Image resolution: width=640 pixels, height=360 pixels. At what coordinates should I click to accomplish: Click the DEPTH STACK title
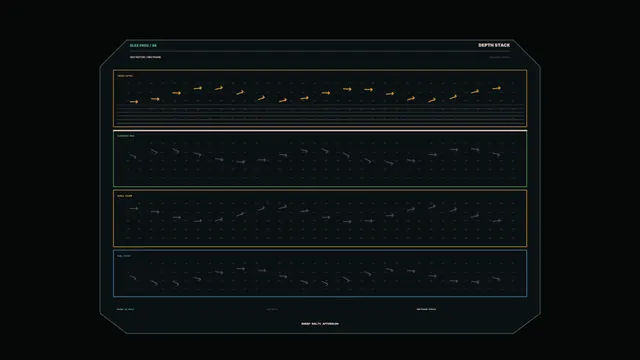pyautogui.click(x=494, y=45)
